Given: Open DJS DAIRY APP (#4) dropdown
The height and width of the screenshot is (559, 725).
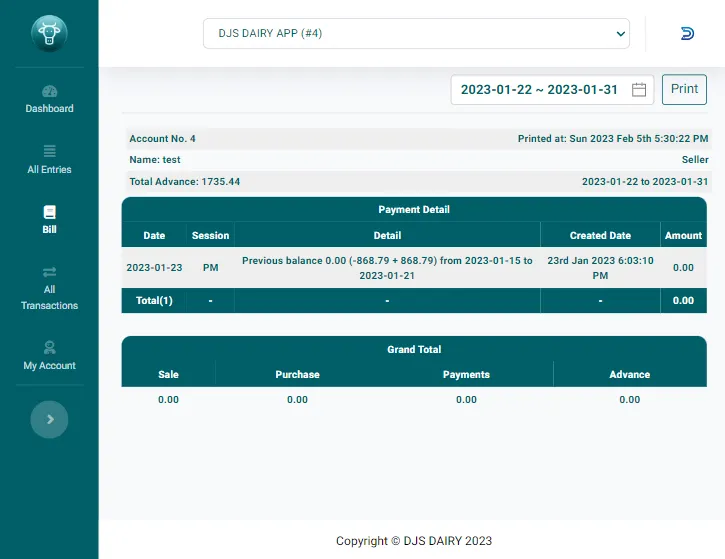Looking at the screenshot, I should click(x=416, y=33).
